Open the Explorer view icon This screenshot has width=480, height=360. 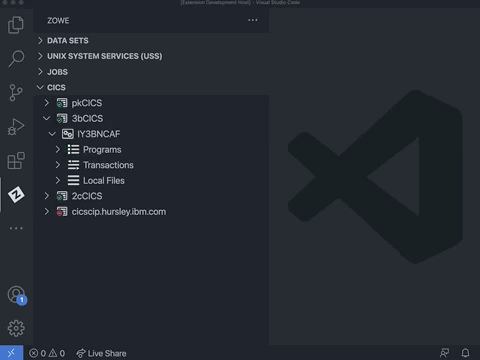(16, 25)
